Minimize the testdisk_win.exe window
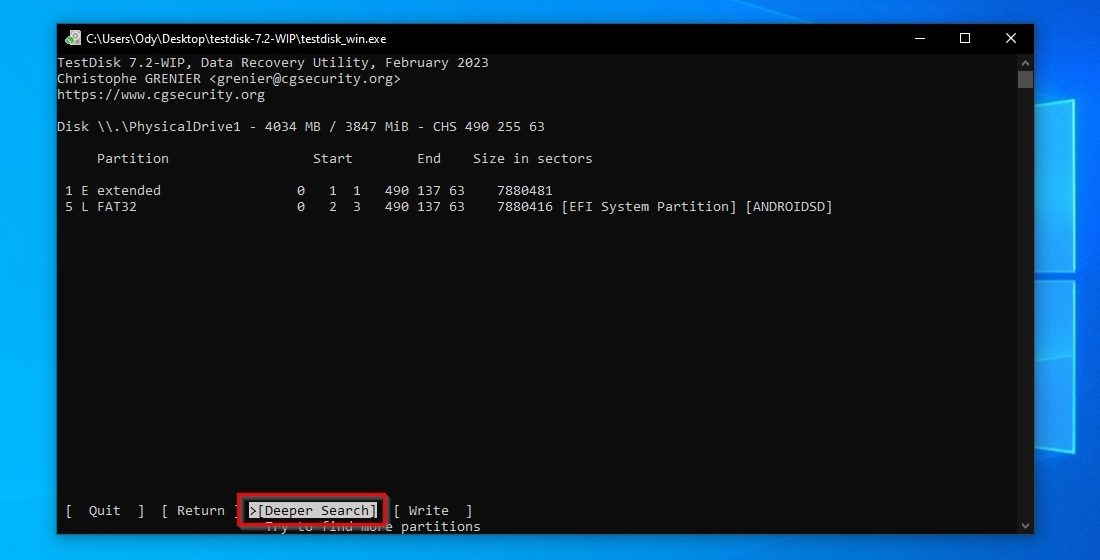Viewport: 1100px width, 560px height. click(920, 39)
